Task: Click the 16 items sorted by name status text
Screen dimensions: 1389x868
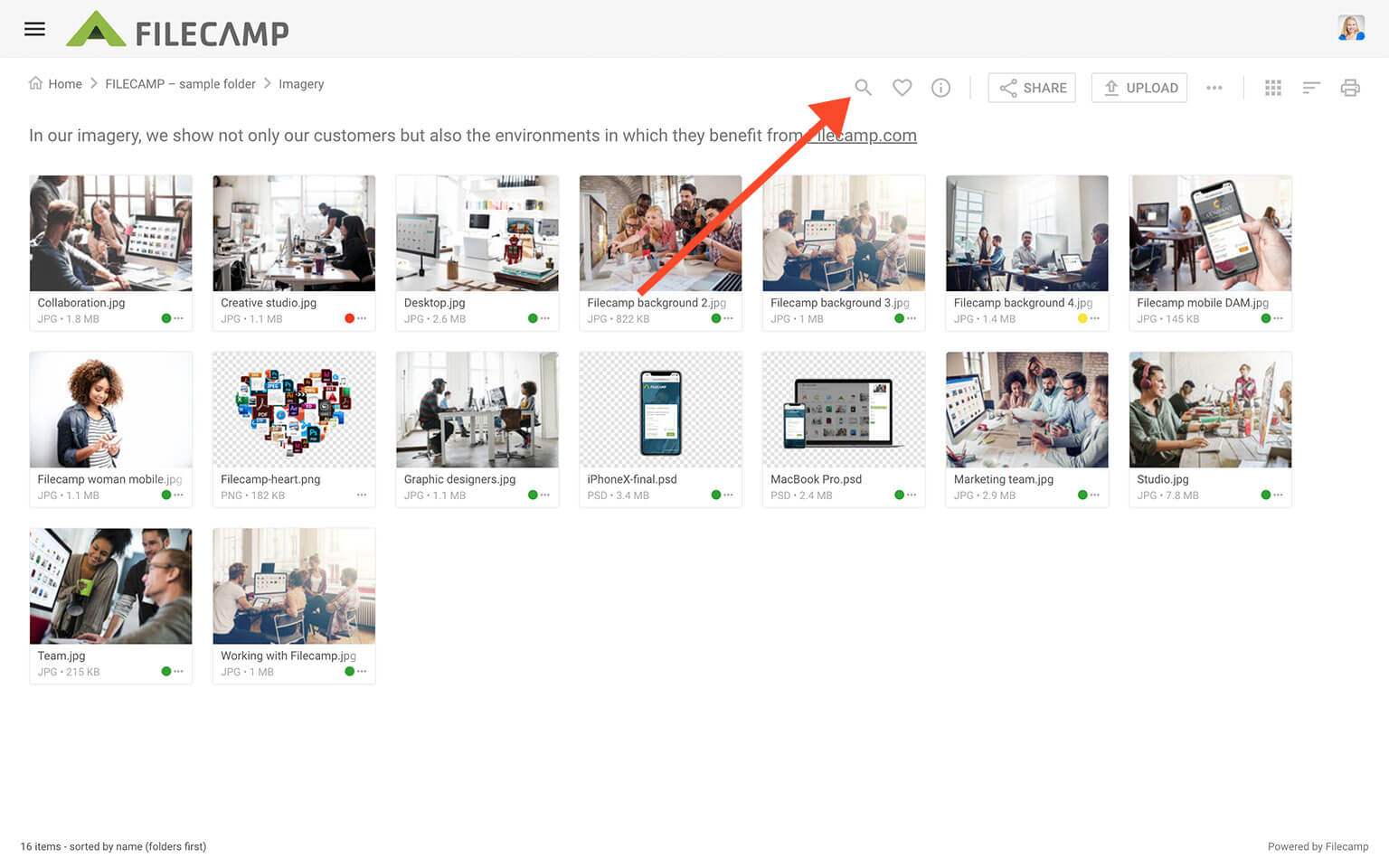Action: (x=113, y=846)
